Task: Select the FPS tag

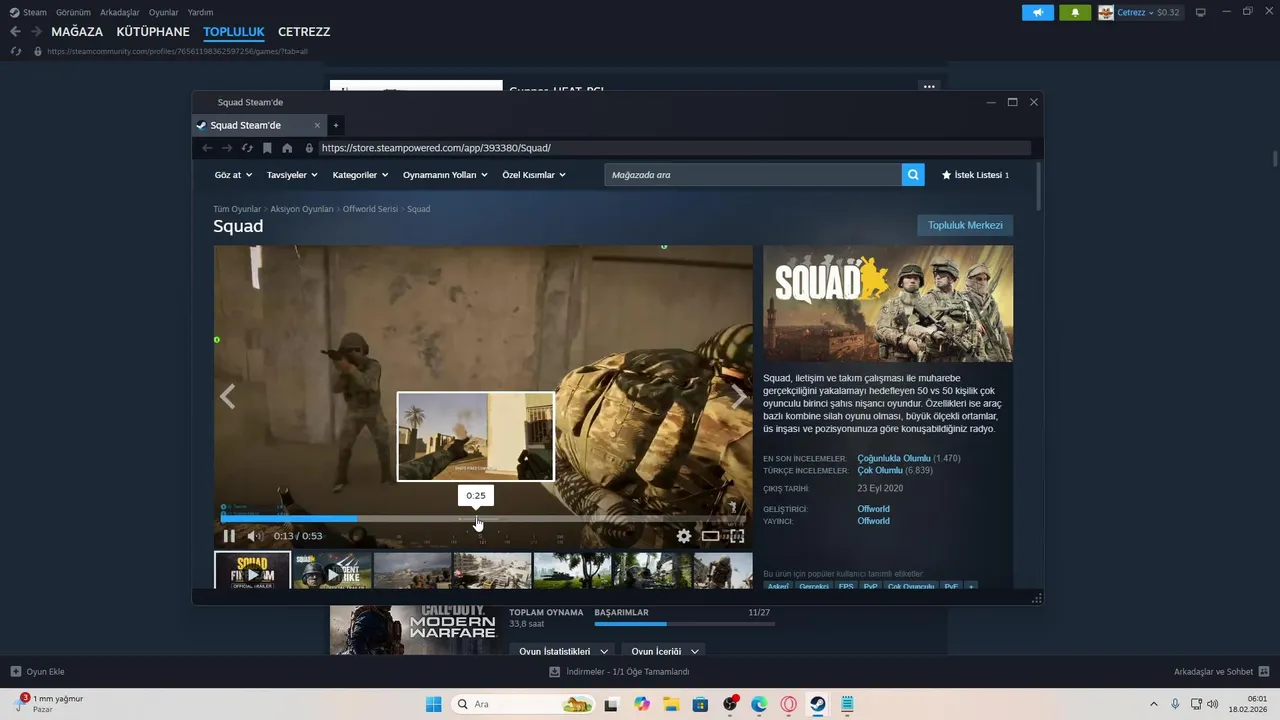Action: click(846, 587)
